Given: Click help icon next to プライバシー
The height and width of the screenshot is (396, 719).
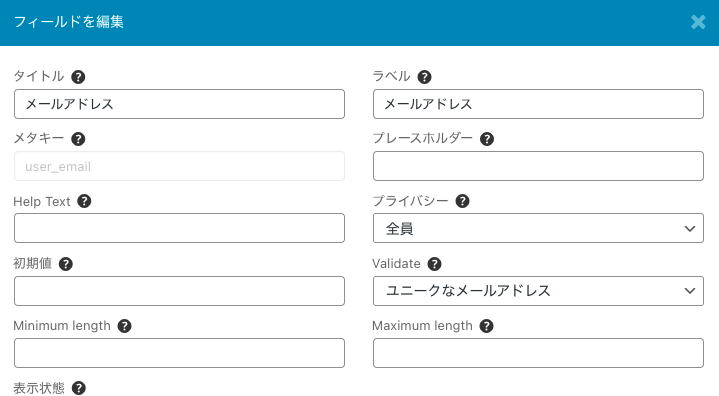Looking at the screenshot, I should (463, 201).
